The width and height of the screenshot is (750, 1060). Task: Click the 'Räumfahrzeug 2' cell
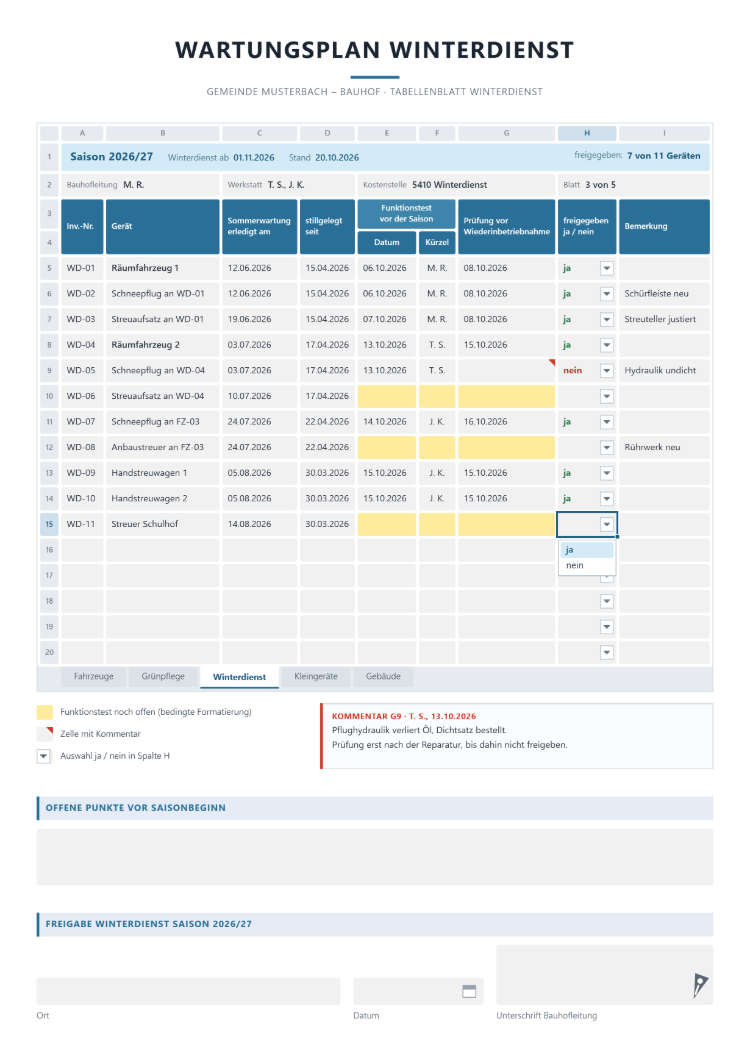163,345
